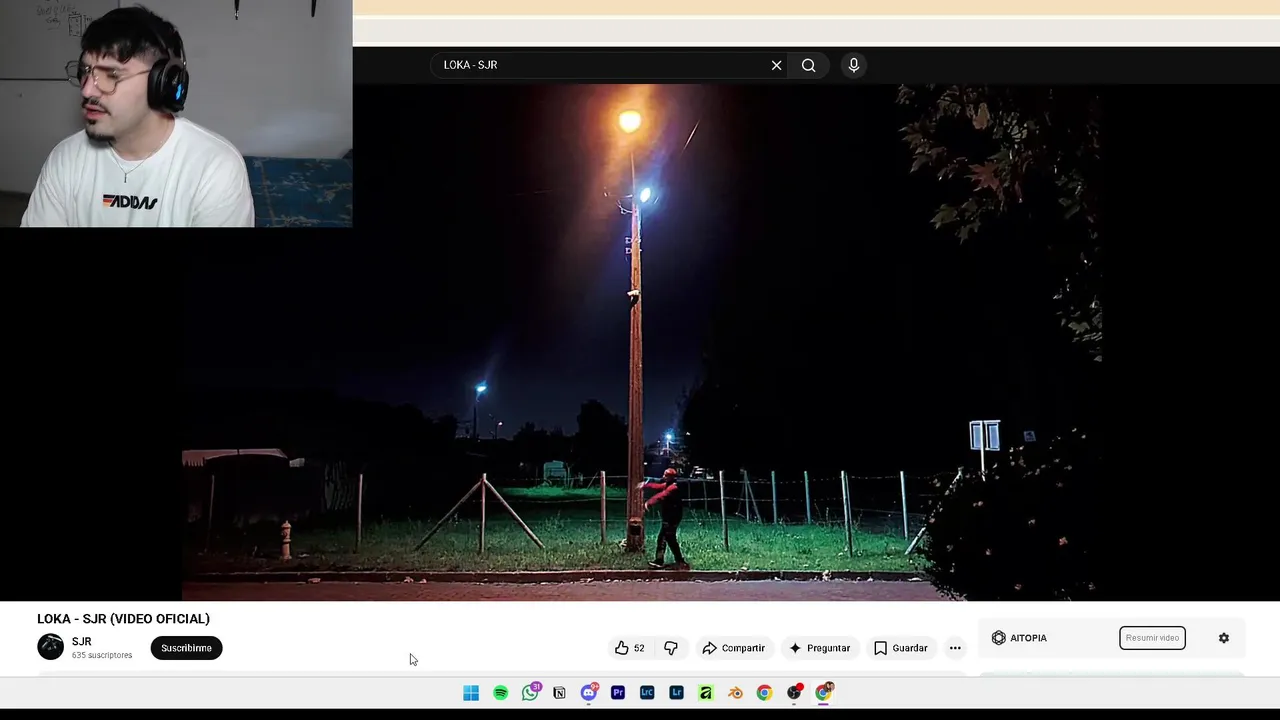Activate voice search microphone icon
1280x720 pixels.
tap(853, 65)
